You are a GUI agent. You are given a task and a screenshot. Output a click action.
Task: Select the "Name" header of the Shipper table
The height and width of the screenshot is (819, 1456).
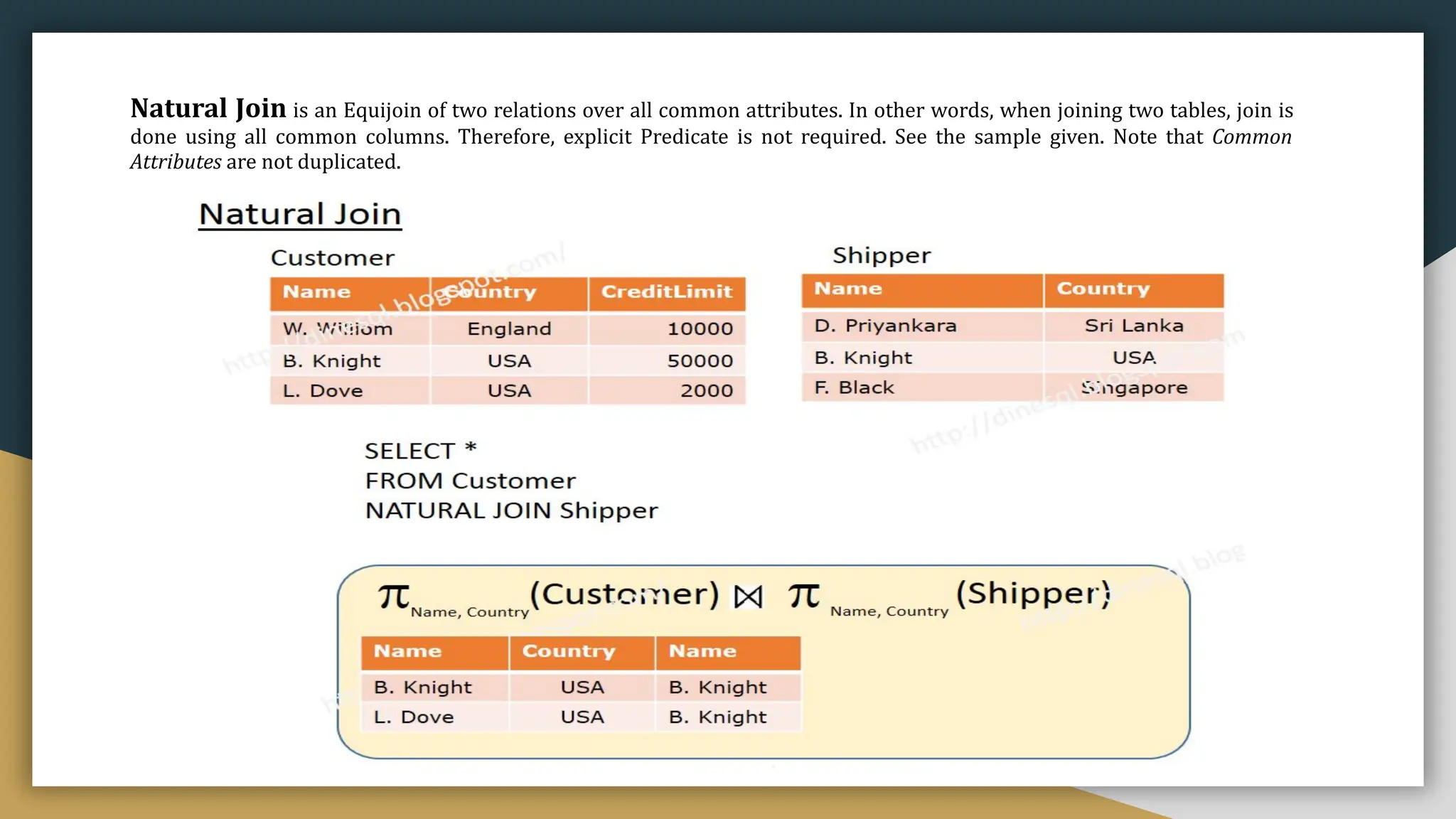pyautogui.click(x=922, y=290)
